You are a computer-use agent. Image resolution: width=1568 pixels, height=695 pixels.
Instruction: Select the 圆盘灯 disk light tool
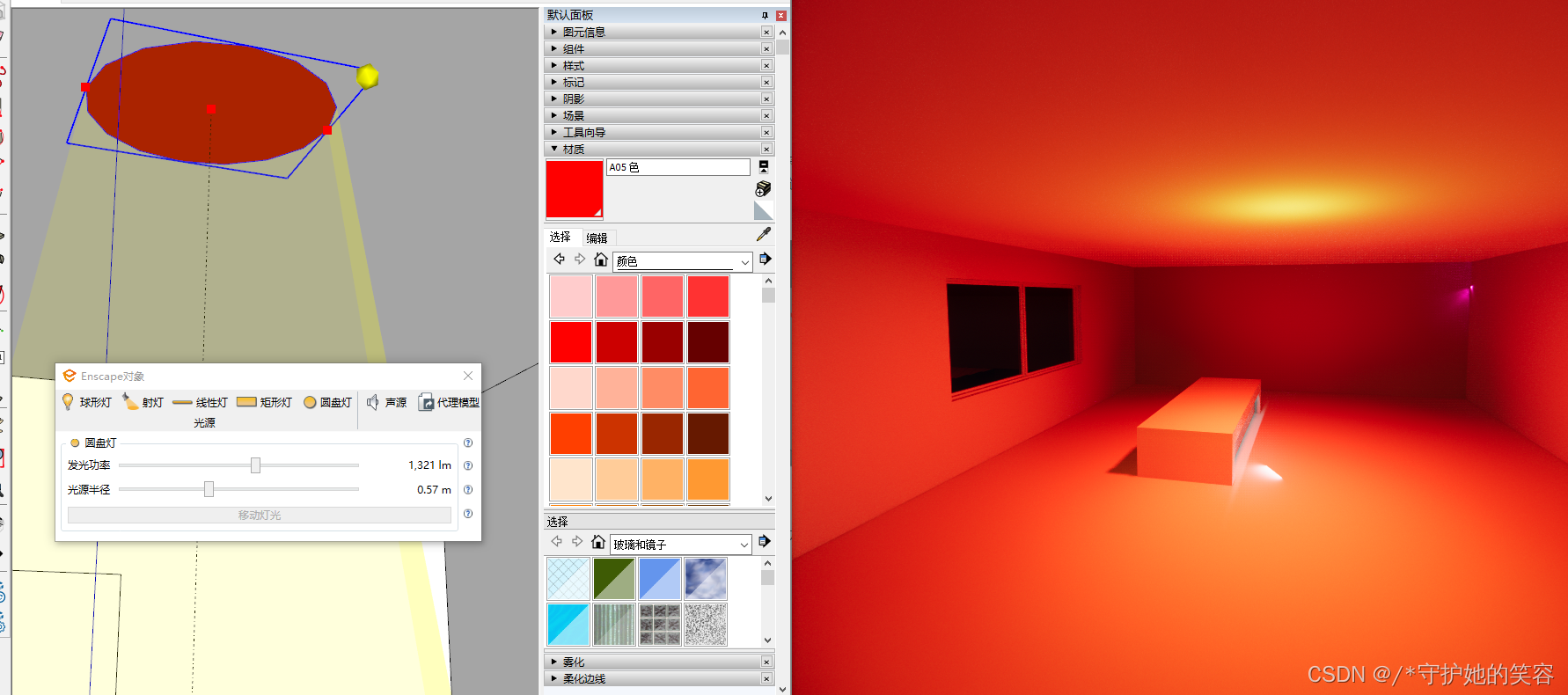[327, 402]
